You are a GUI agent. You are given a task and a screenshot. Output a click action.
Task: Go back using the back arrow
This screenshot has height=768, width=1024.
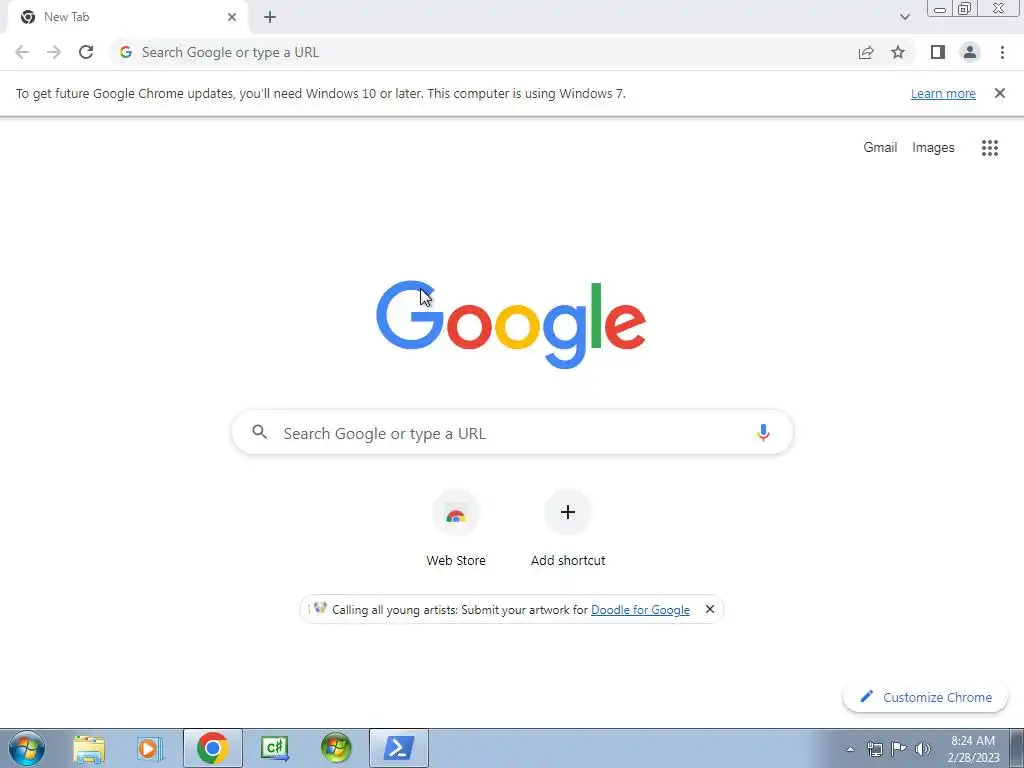coord(22,52)
